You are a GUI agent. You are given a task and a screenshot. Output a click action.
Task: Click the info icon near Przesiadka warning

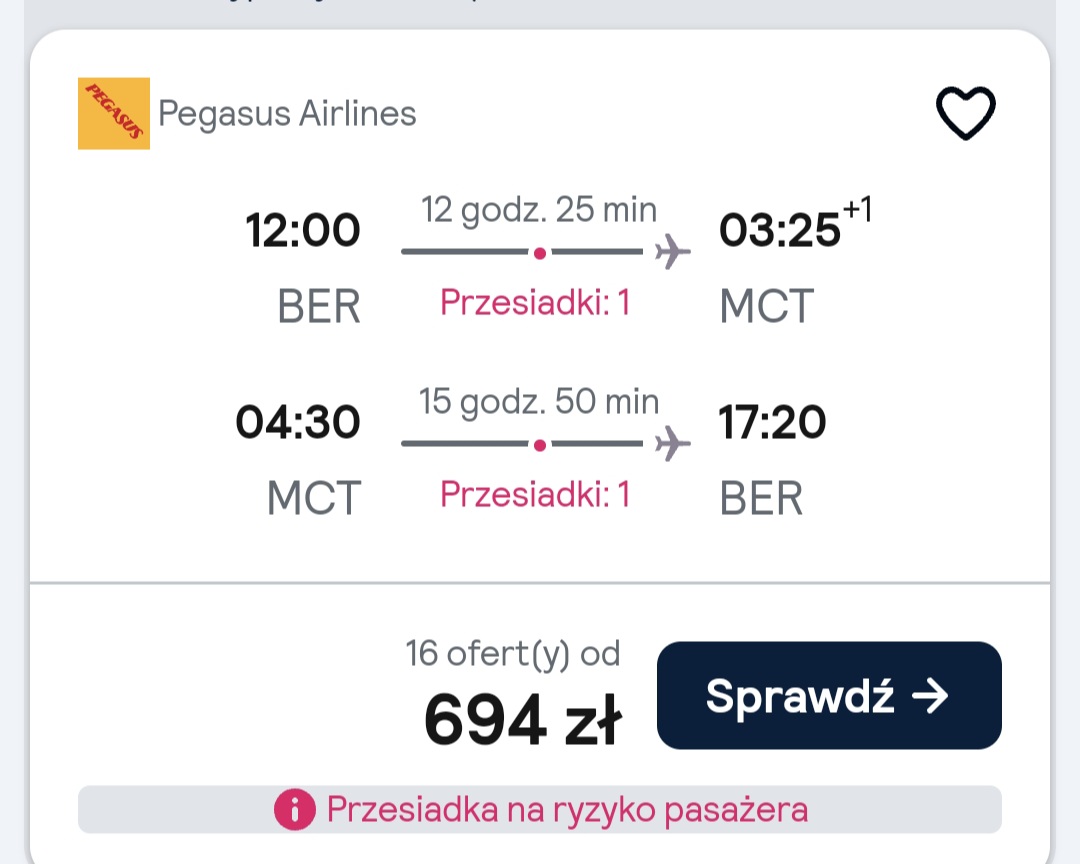(295, 810)
